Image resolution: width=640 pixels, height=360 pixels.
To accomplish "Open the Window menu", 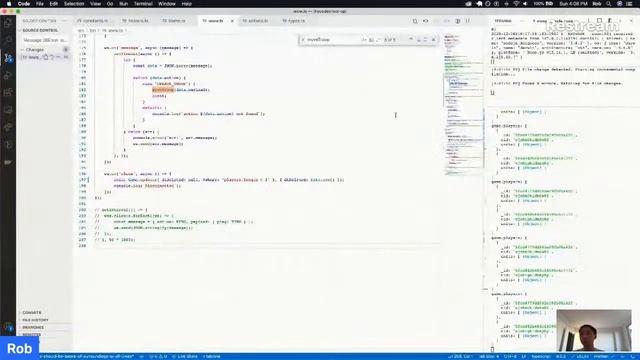I will tap(167, 4).
